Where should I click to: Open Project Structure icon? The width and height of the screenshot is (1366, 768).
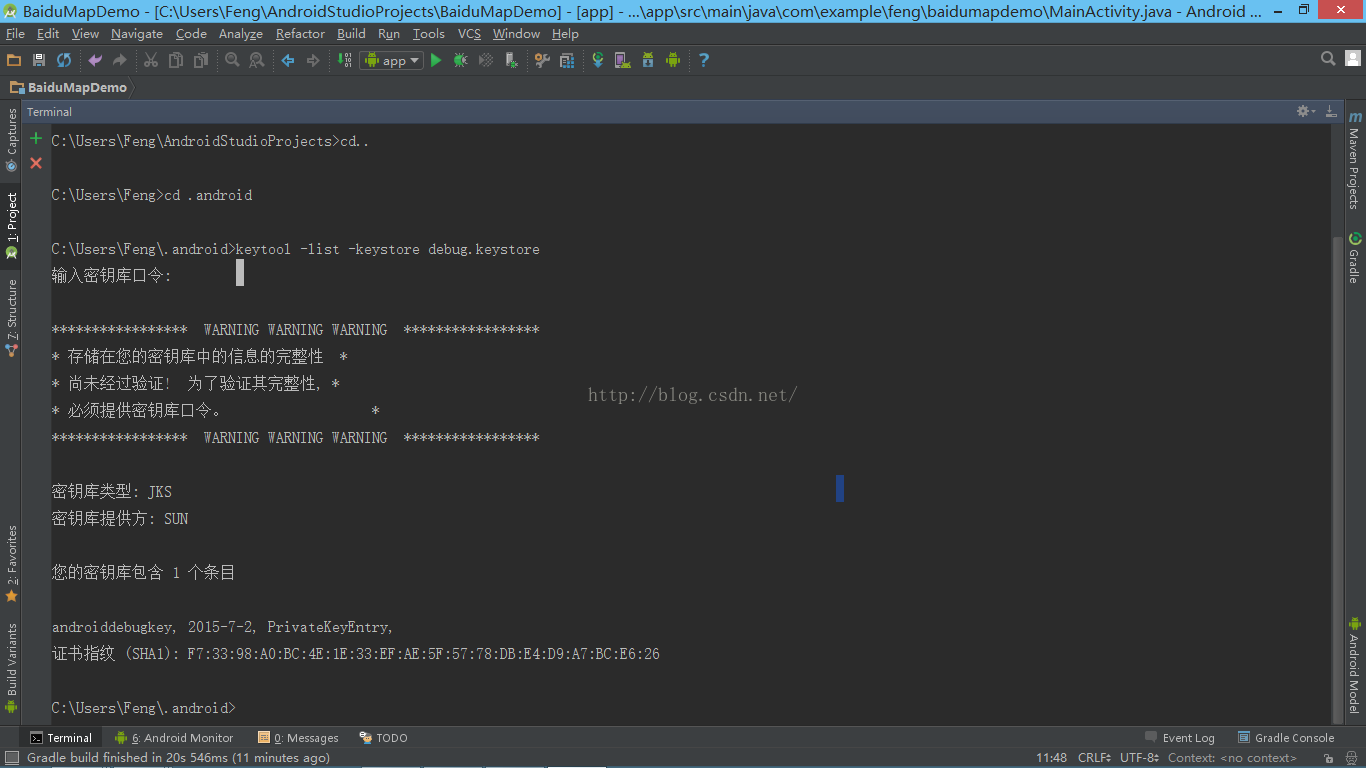(x=567, y=60)
